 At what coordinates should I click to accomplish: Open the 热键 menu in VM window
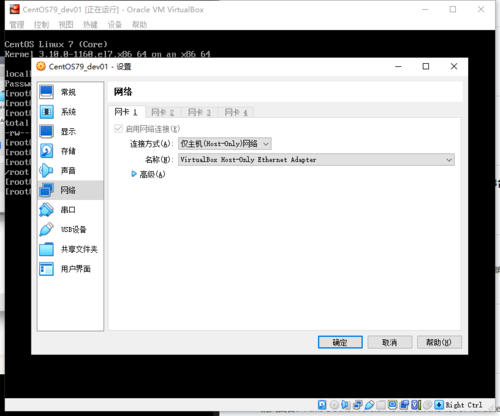point(90,24)
